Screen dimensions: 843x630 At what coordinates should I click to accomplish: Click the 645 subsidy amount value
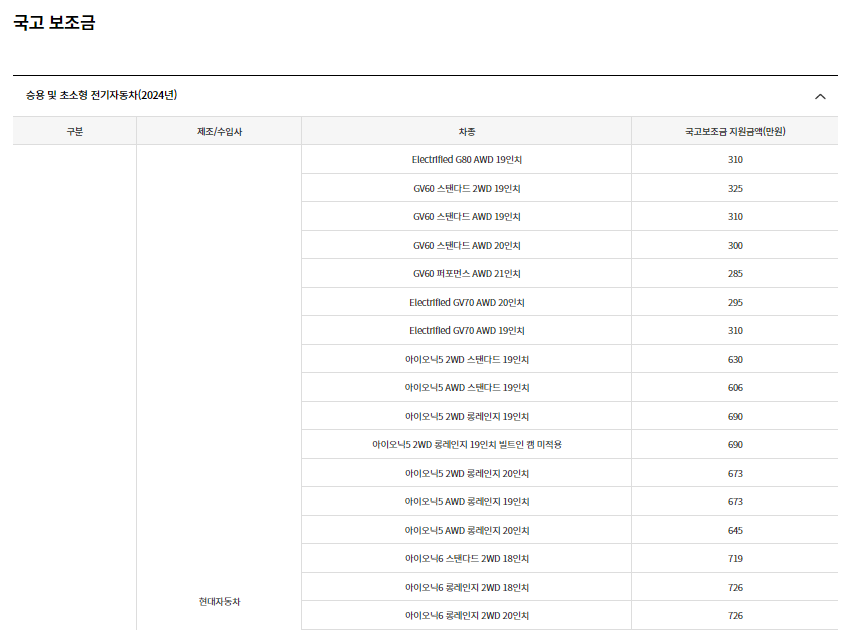(735, 531)
